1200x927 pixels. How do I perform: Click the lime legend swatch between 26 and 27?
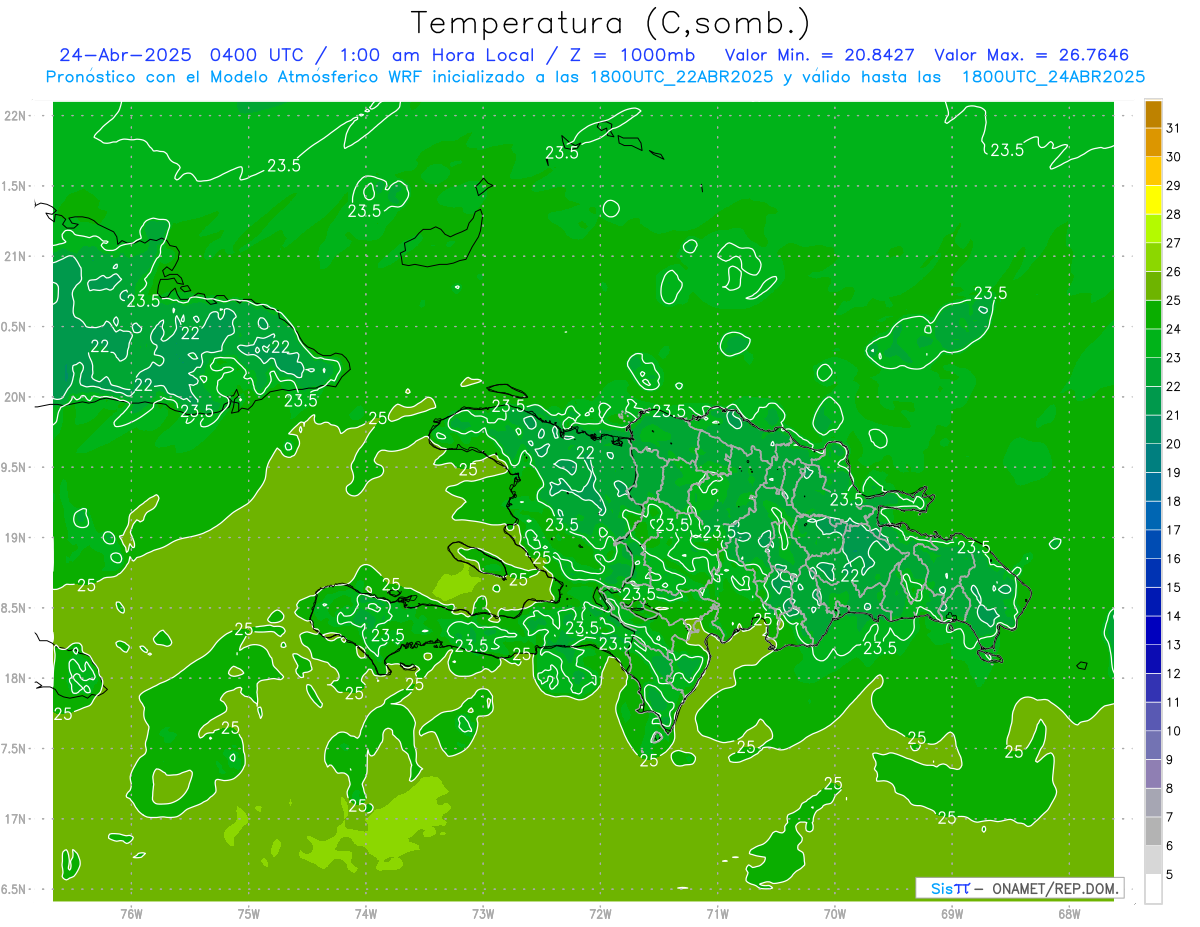(x=1153, y=257)
